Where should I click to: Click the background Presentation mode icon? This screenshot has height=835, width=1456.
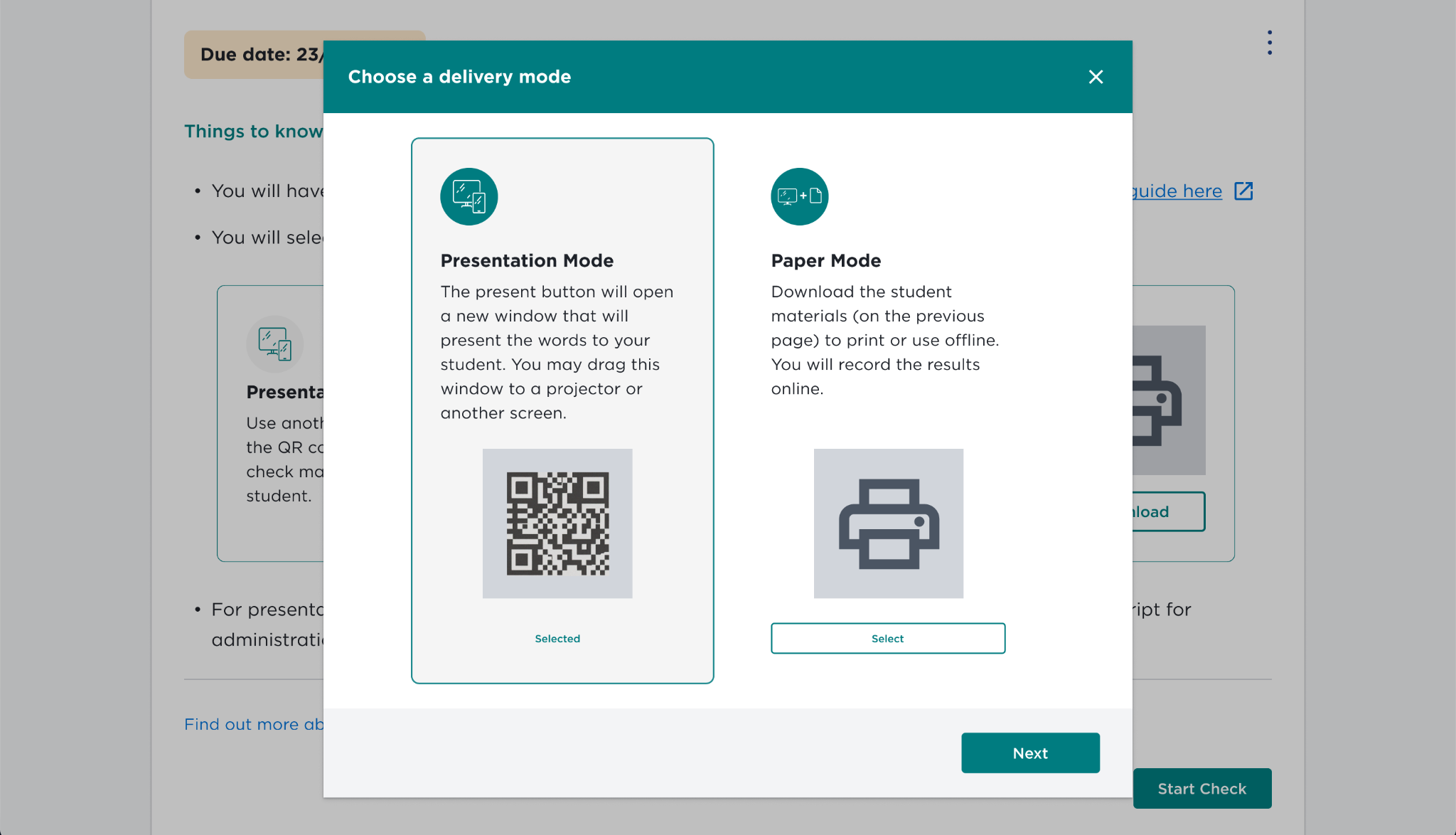pos(275,344)
